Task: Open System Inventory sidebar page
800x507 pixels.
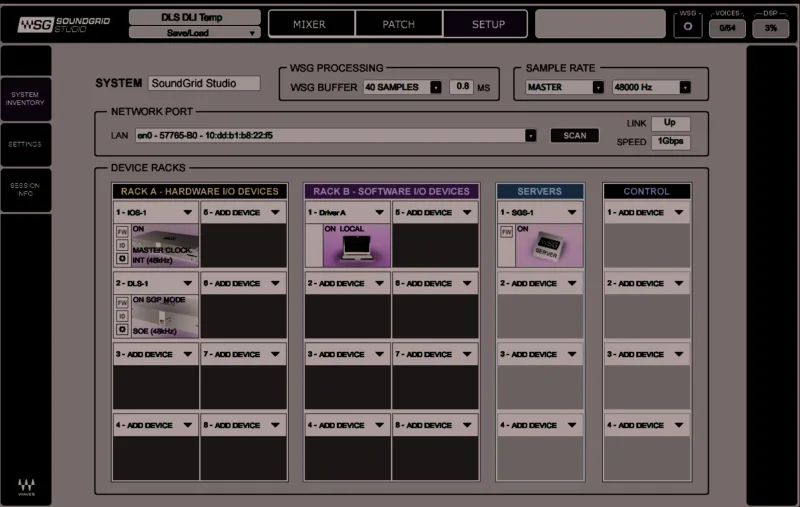Action: [26, 99]
